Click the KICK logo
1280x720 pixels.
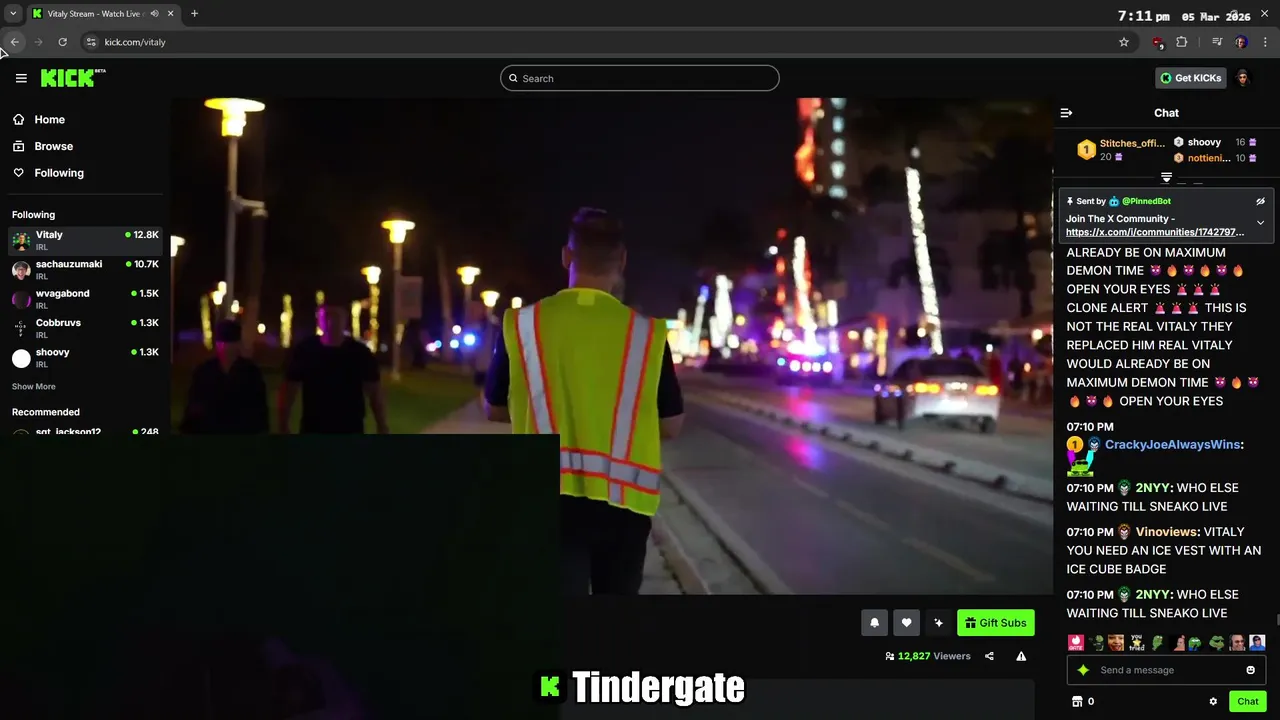click(73, 78)
